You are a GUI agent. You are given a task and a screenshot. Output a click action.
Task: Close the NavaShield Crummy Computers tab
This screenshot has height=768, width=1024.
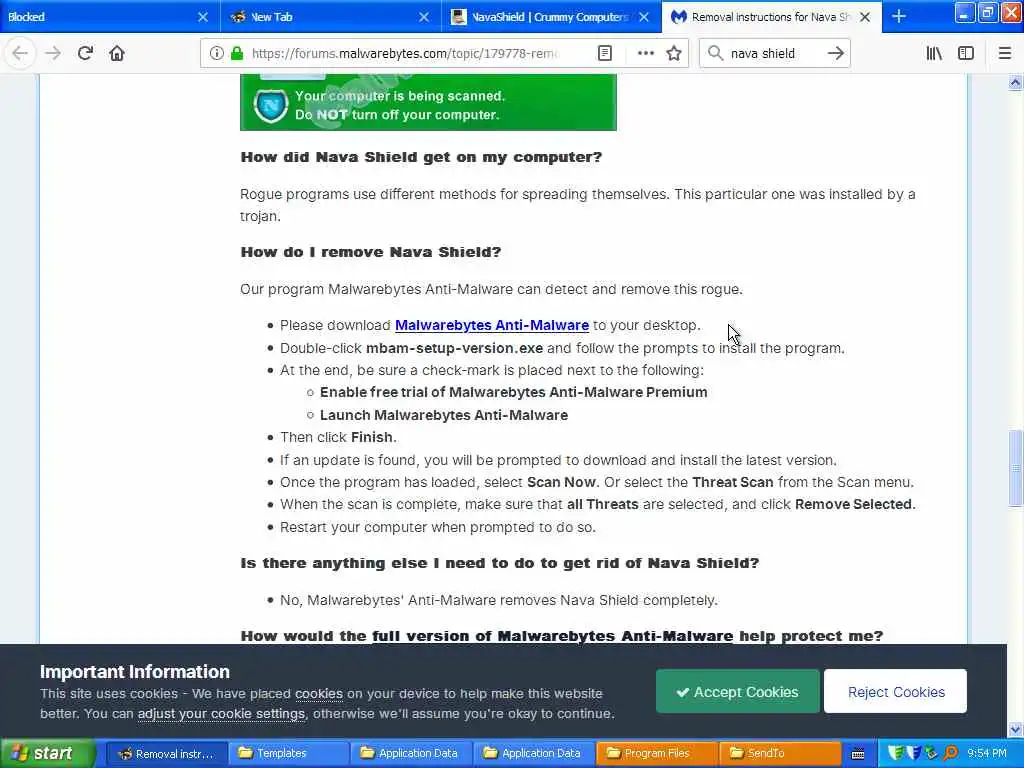[x=644, y=17]
